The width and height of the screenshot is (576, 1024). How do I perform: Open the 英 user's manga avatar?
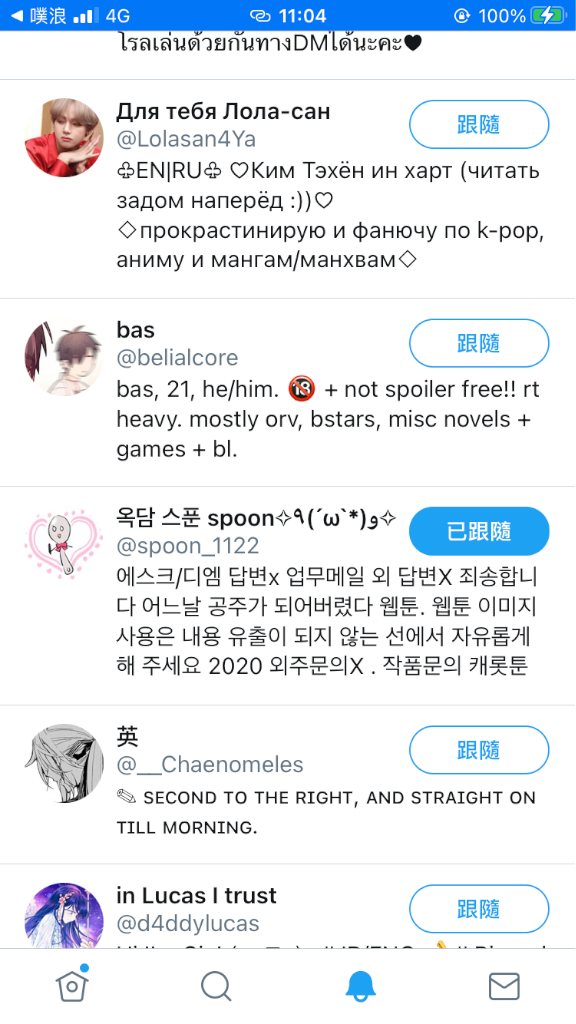click(64, 763)
